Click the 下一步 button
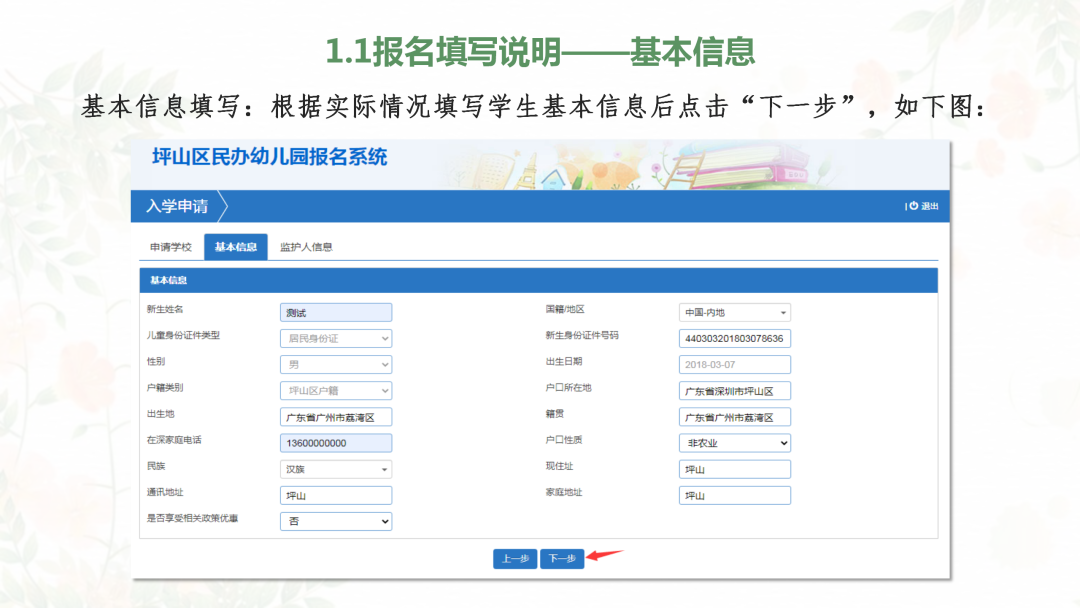The width and height of the screenshot is (1080, 608). (561, 559)
